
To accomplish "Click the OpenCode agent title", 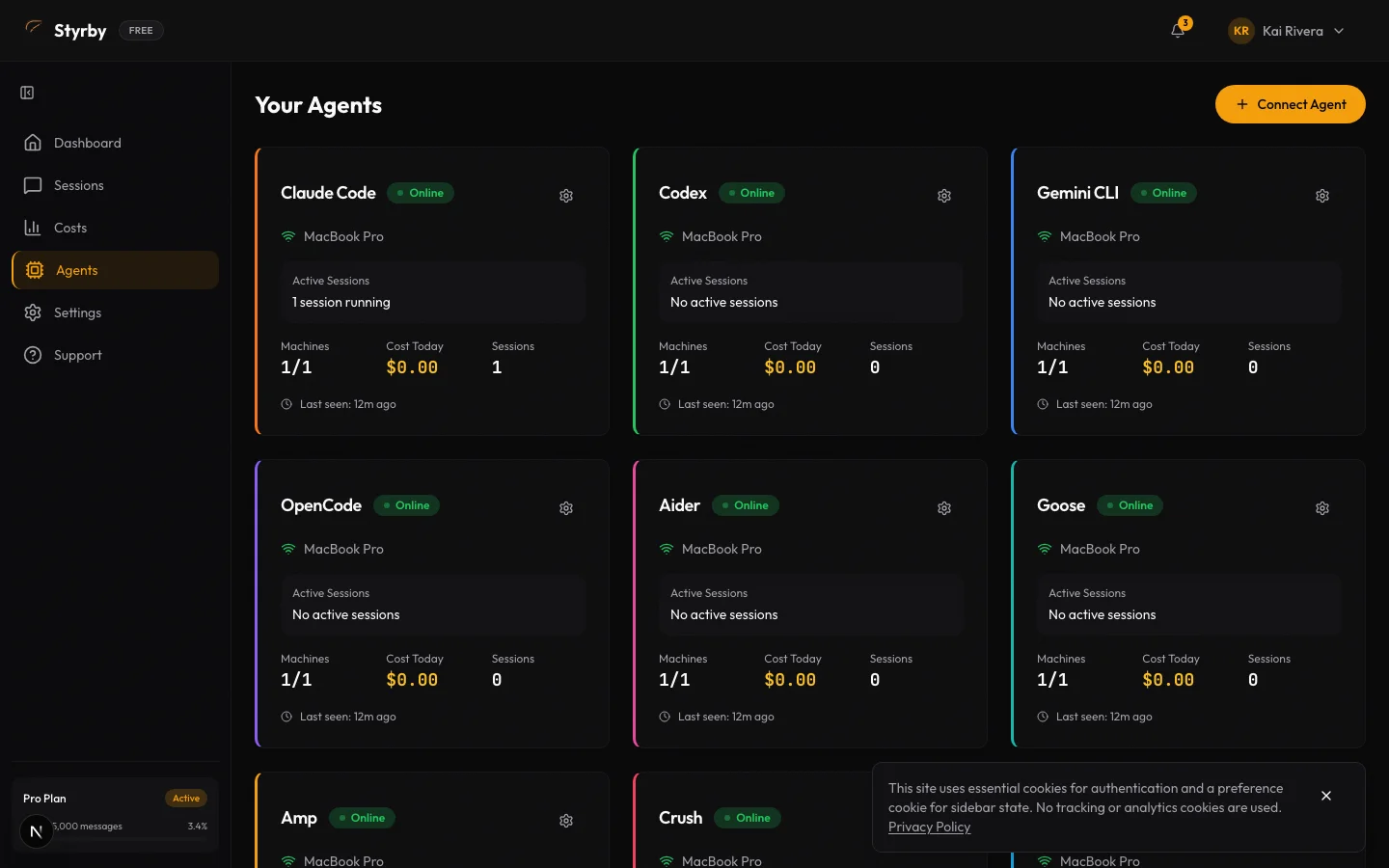I will 321,505.
